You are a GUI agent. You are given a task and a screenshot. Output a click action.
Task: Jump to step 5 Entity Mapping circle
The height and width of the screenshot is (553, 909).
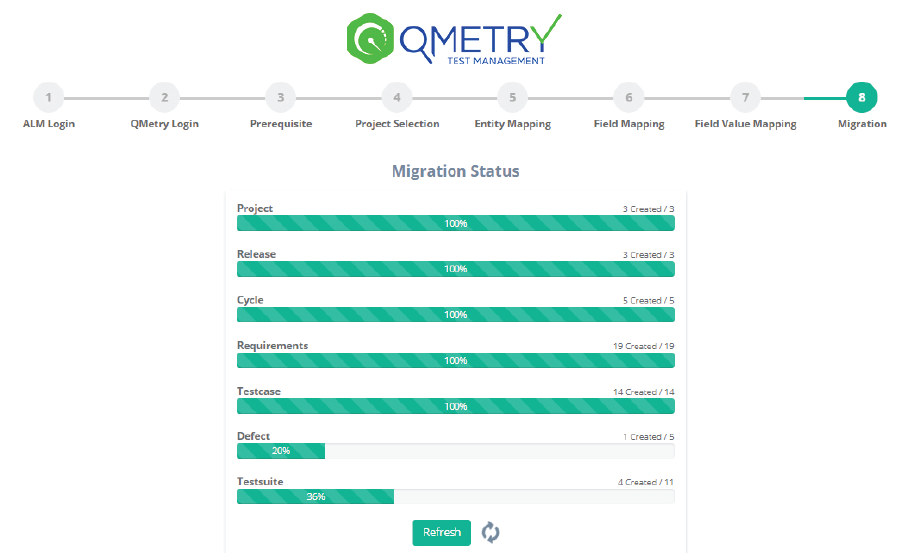click(512, 97)
